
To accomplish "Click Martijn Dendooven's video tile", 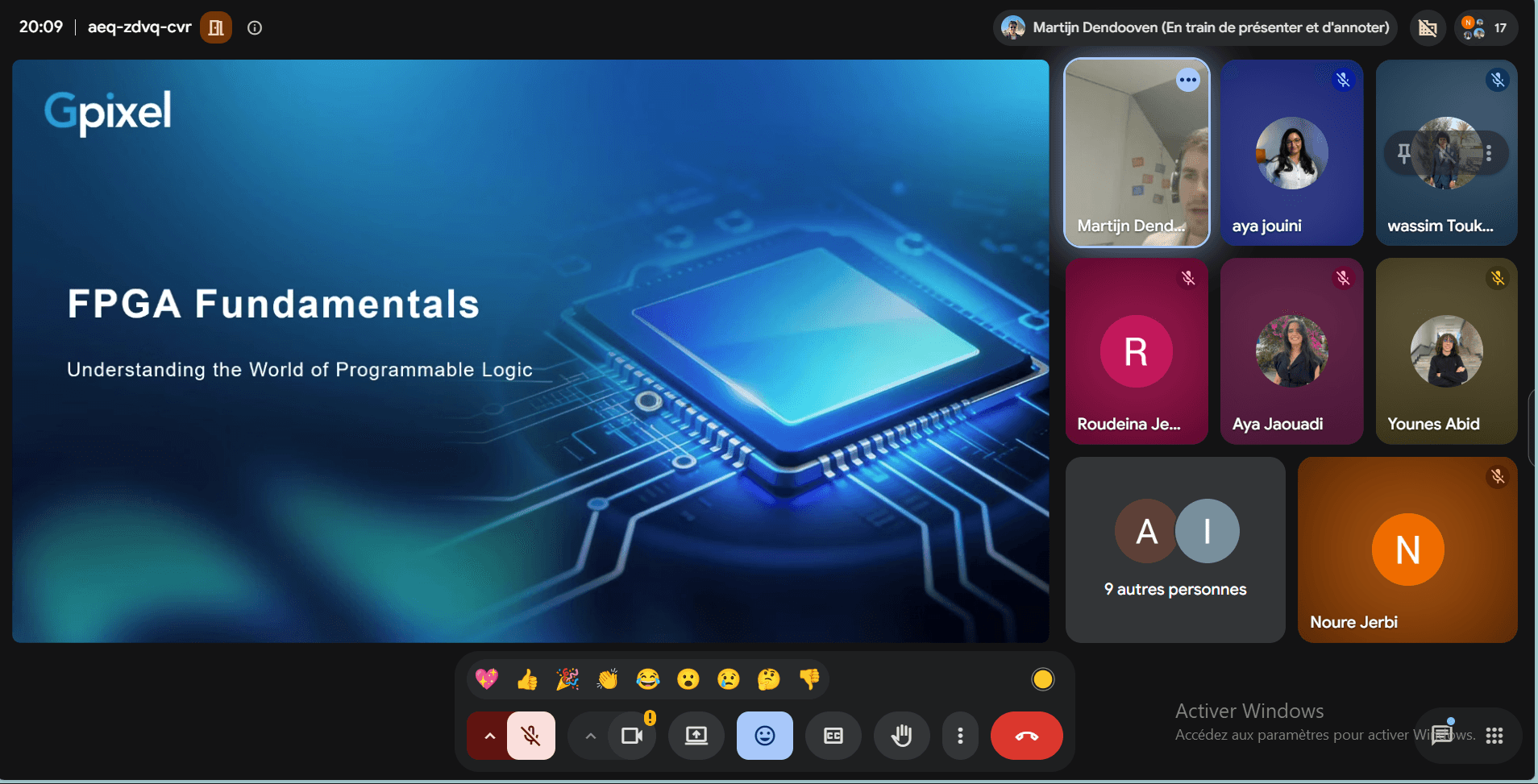I will pyautogui.click(x=1137, y=153).
